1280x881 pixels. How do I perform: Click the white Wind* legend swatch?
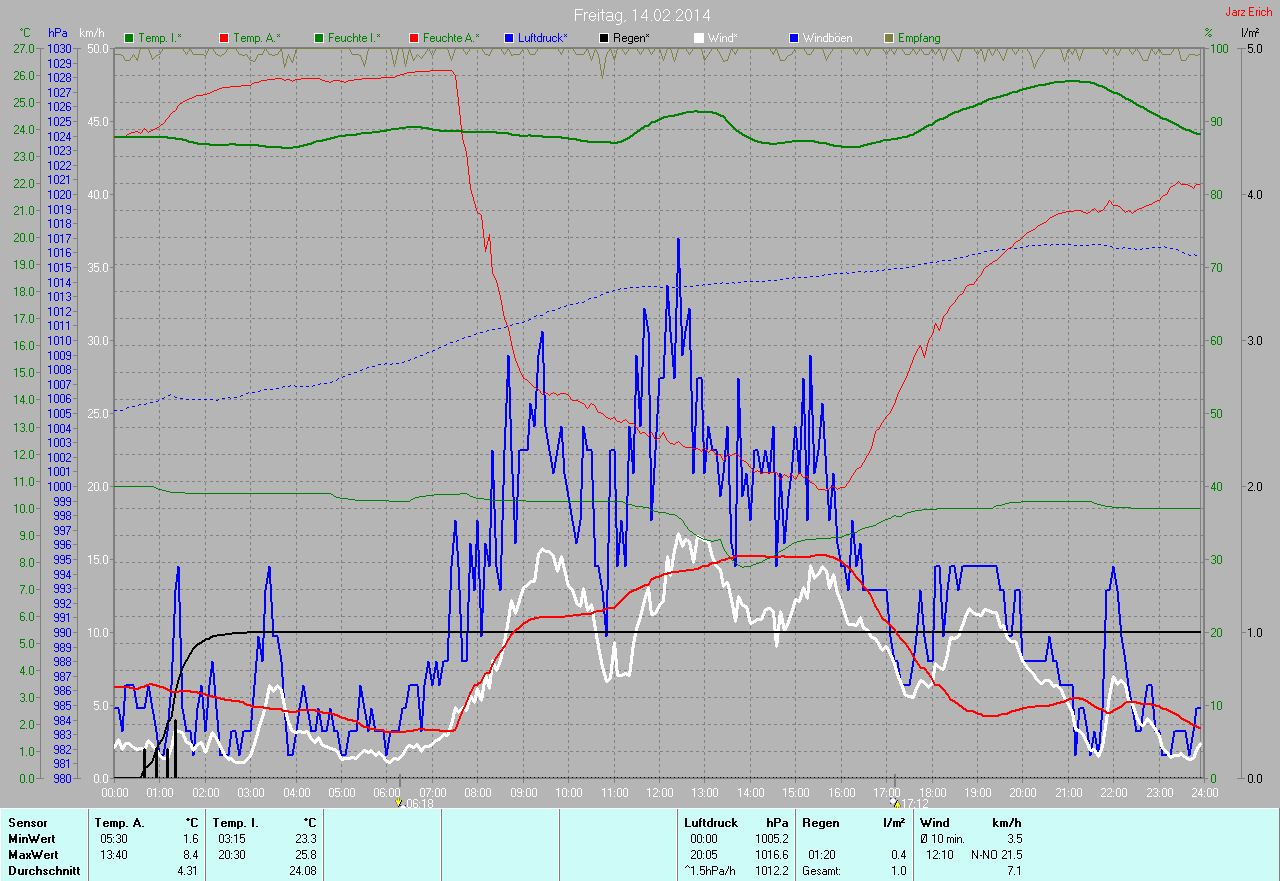coord(699,38)
